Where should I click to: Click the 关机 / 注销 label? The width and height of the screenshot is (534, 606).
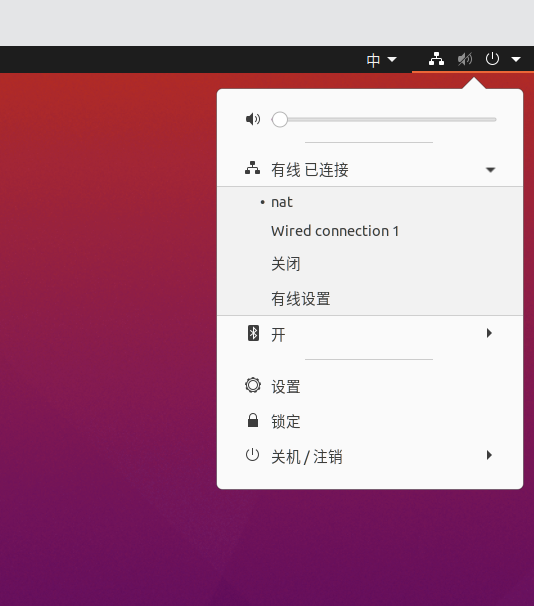pos(307,457)
